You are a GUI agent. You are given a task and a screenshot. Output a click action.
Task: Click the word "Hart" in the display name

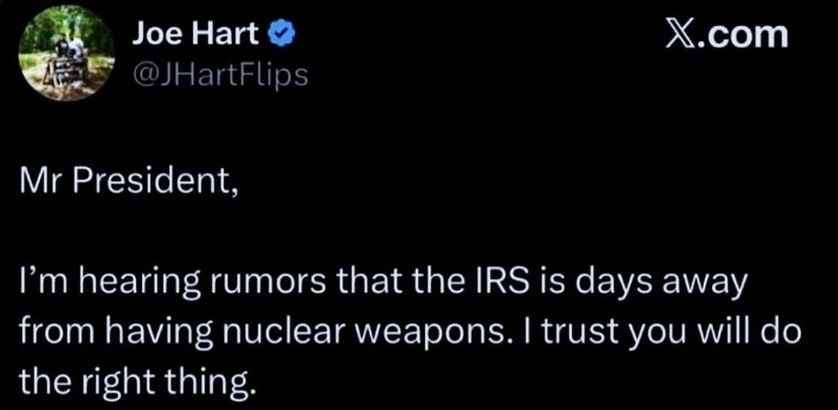[x=237, y=36]
